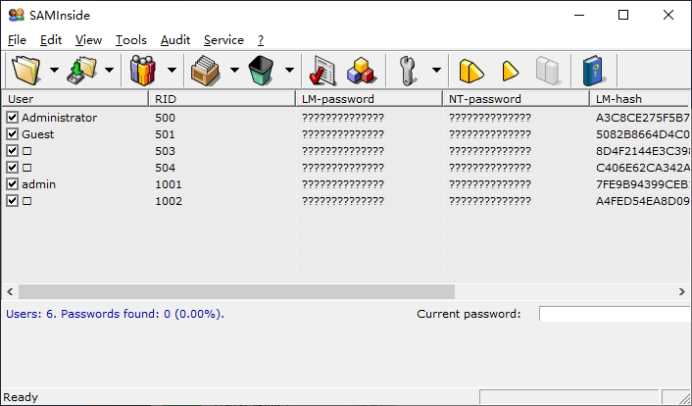
Task: Click LM-hash starting with A4FED54EA8D09
Action: tap(643, 201)
